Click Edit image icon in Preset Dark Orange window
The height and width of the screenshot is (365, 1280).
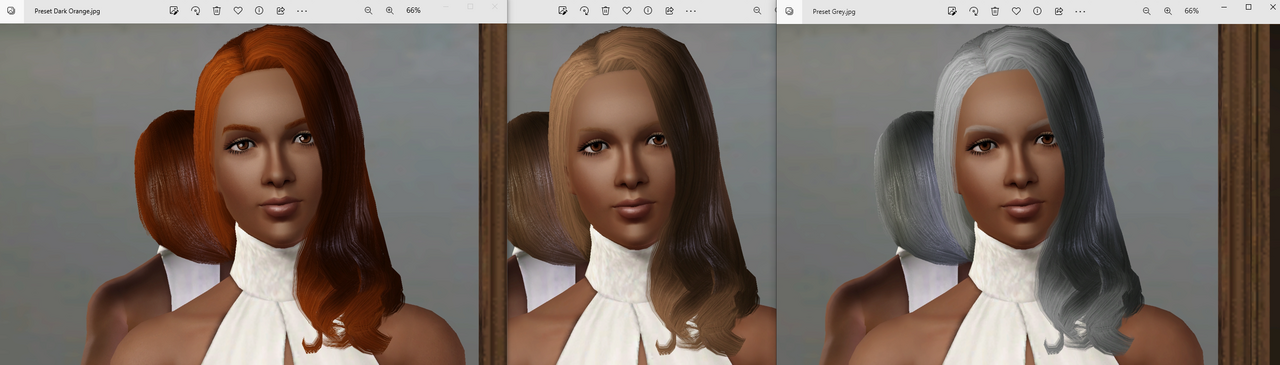pyautogui.click(x=174, y=10)
